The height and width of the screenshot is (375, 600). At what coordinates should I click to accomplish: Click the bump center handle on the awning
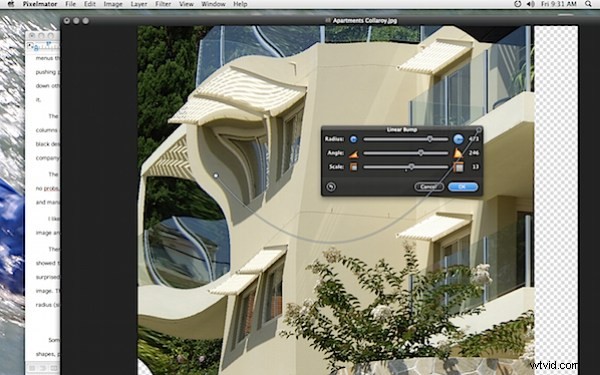216,175
